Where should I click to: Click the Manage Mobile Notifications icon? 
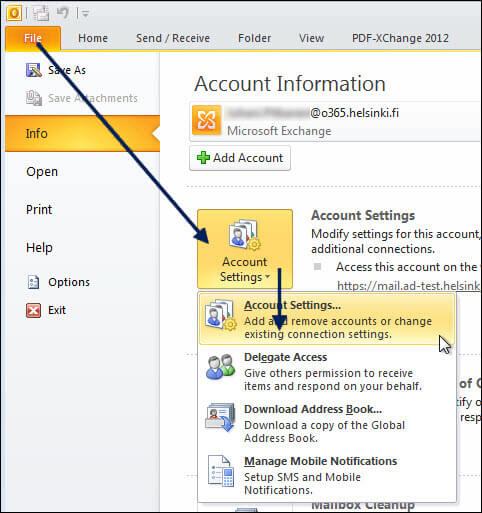click(220, 471)
